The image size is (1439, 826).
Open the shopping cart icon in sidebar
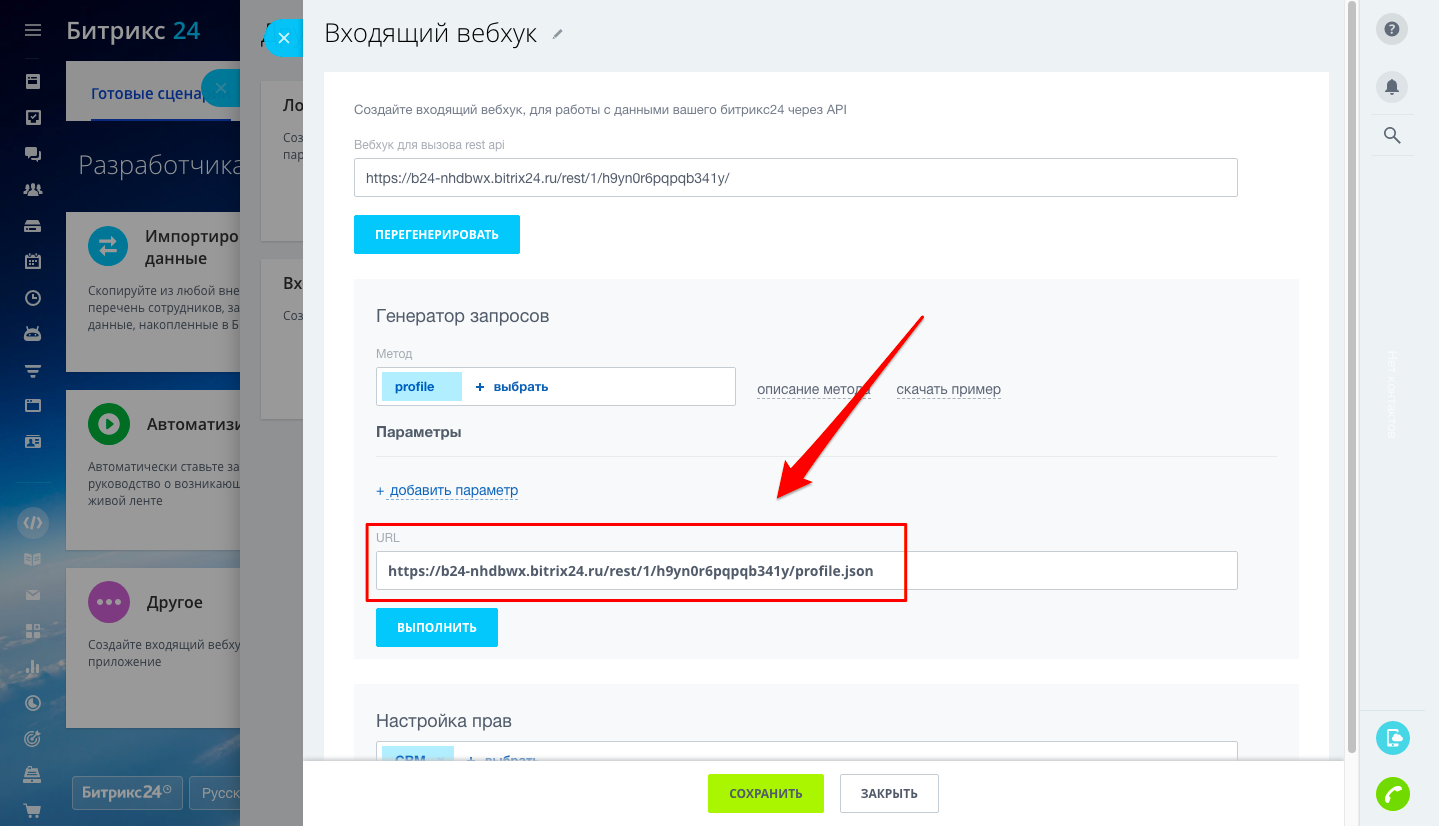pyautogui.click(x=33, y=811)
